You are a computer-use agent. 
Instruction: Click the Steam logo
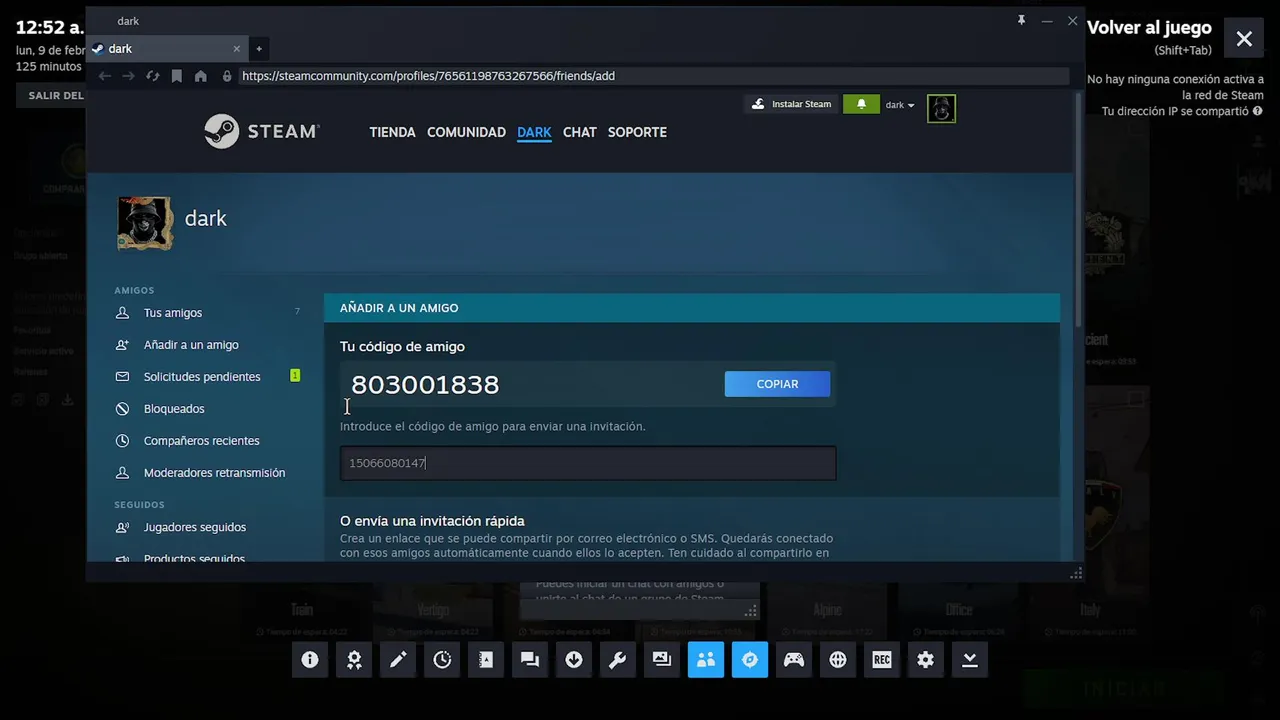262,131
